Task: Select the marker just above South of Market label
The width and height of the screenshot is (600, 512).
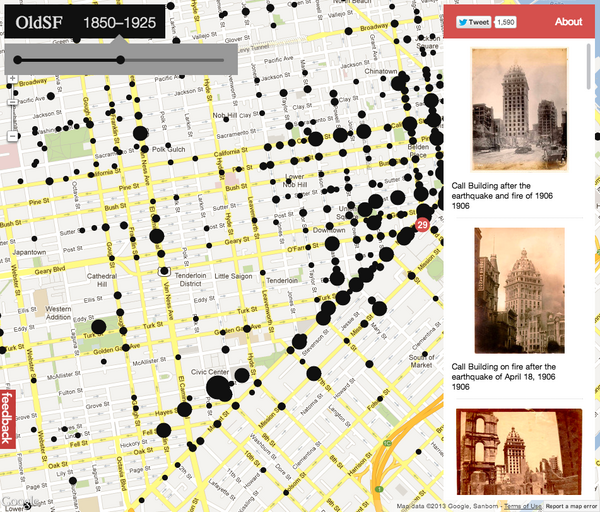Action: tap(425, 354)
